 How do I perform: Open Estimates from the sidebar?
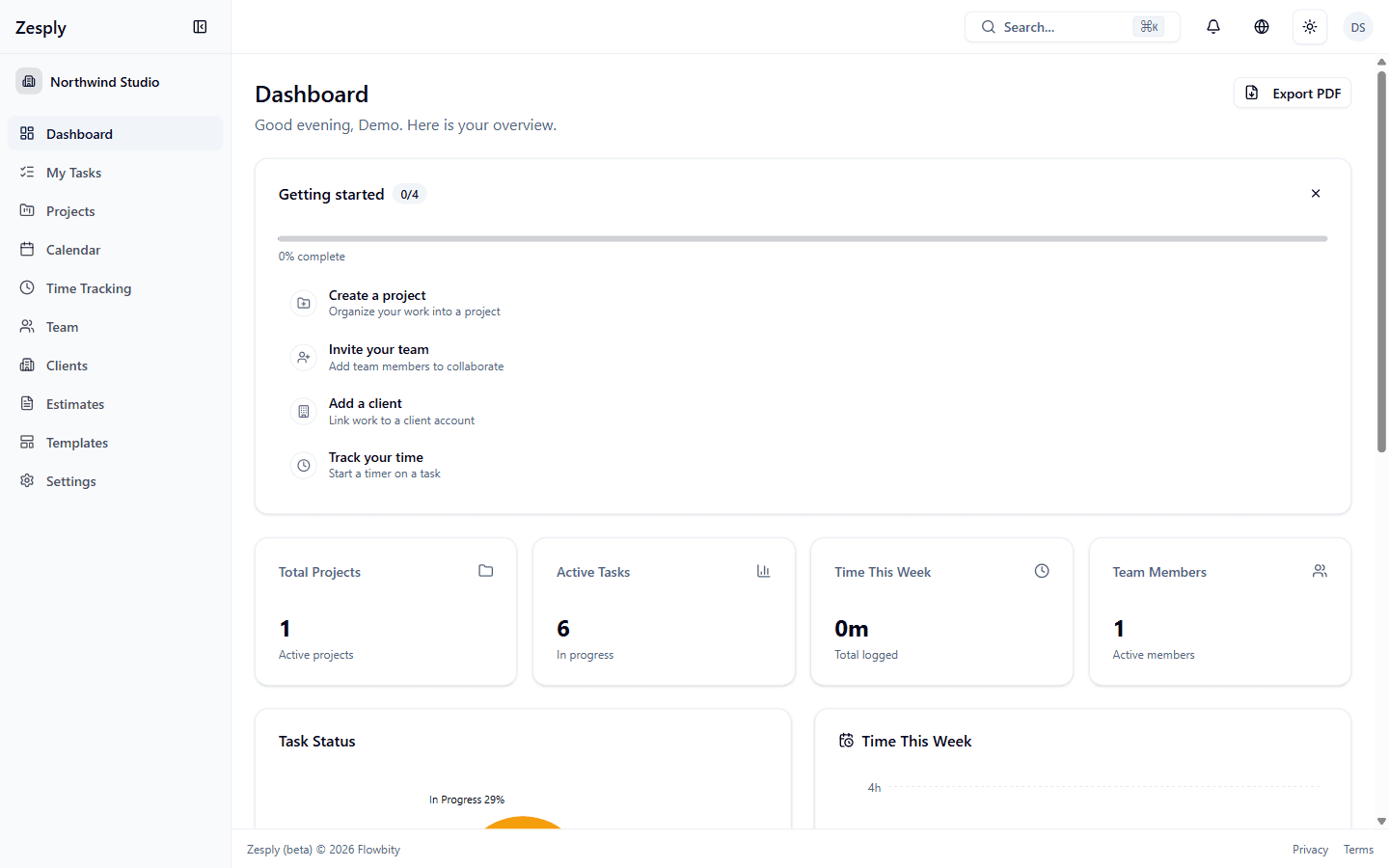click(x=116, y=403)
